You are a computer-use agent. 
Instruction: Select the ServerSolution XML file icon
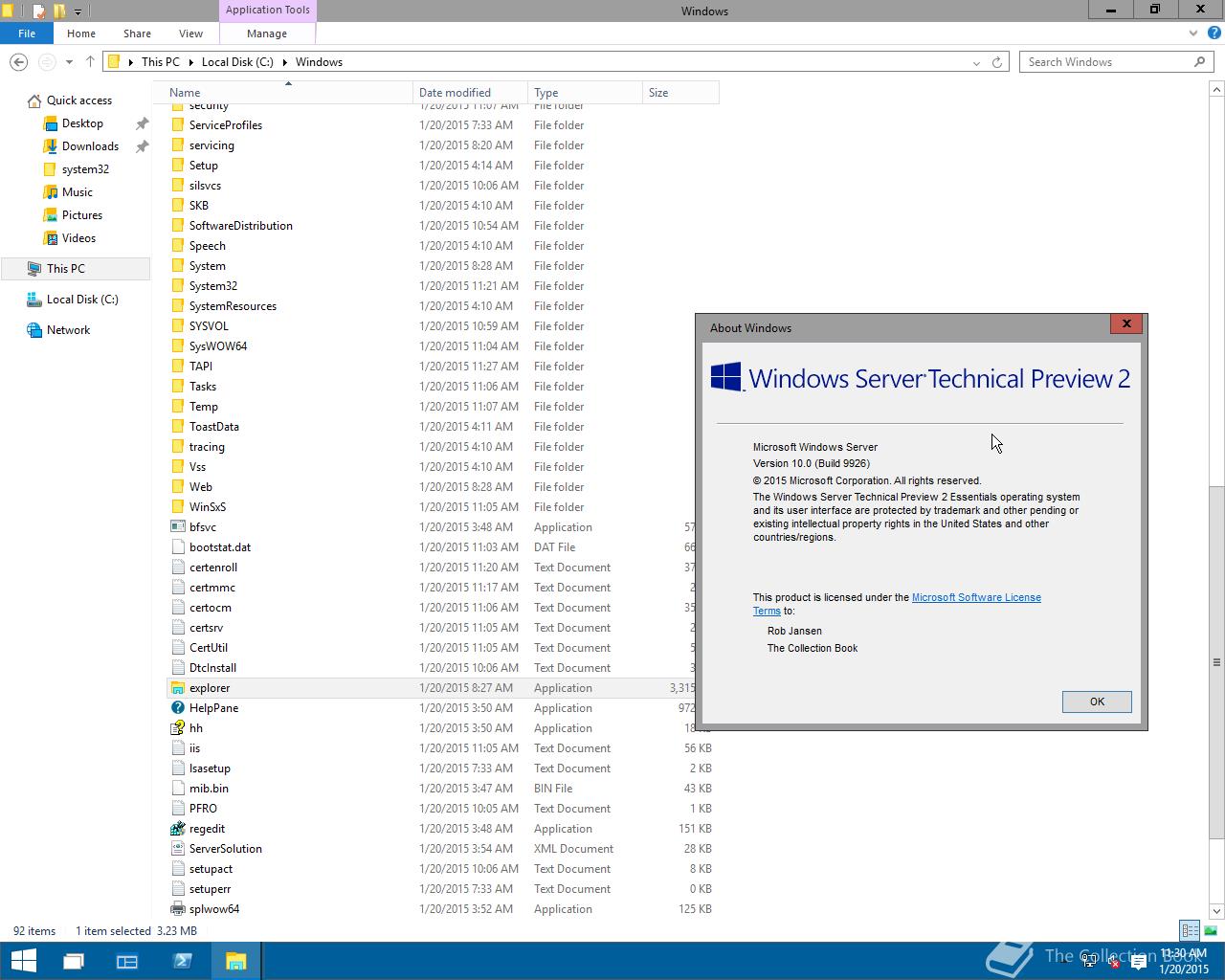[177, 848]
